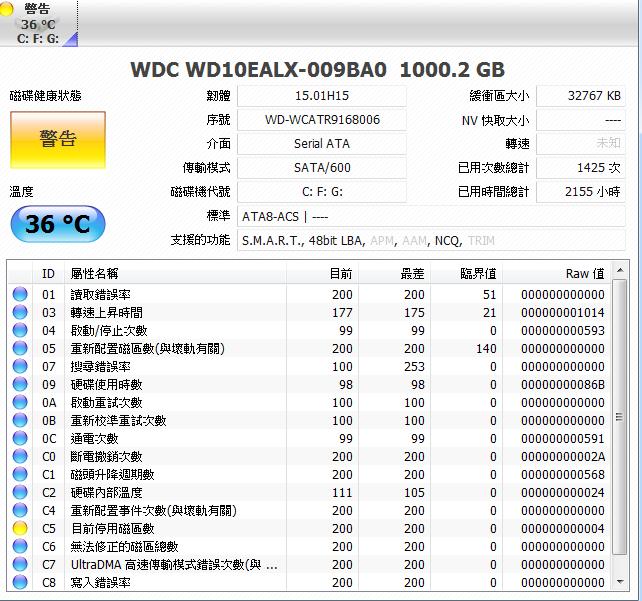The width and height of the screenshot is (642, 601).
Task: Select the row 無法修正的磁區總數
Action: pos(310,547)
